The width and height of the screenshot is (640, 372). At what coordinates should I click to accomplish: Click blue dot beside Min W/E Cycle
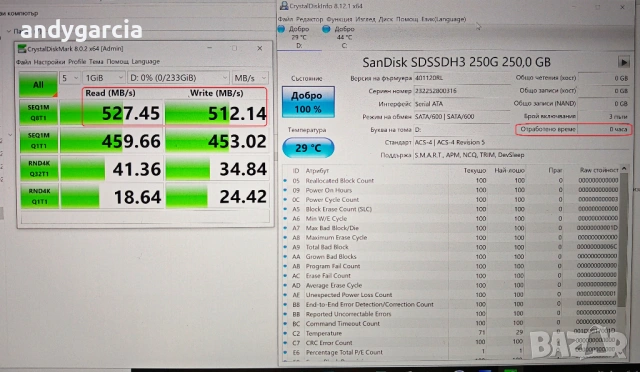(x=285, y=218)
